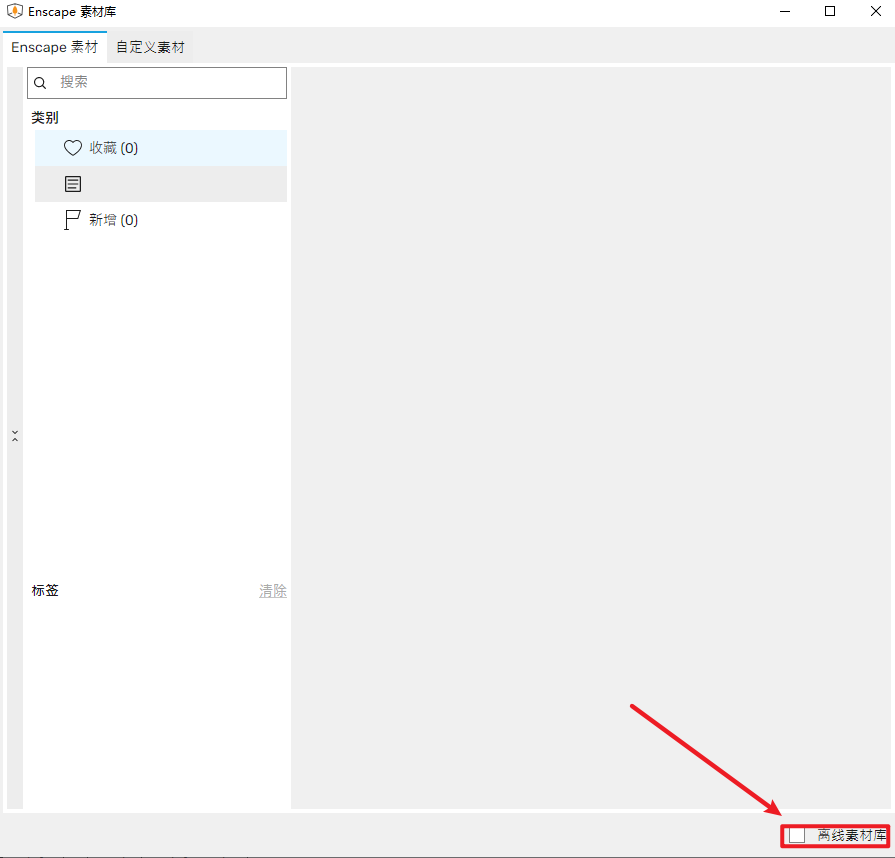The image size is (895, 858).
Task: Click the 标签 section heading
Action: (x=45, y=591)
